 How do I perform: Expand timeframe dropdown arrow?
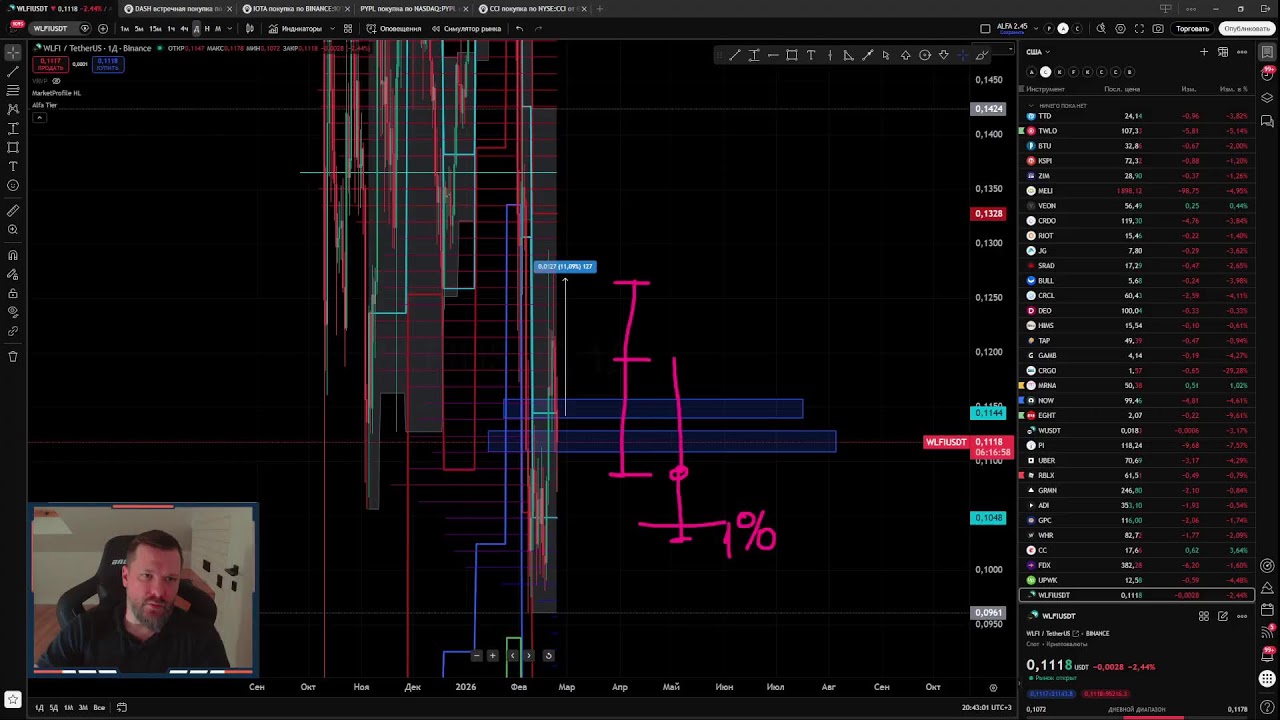[229, 28]
